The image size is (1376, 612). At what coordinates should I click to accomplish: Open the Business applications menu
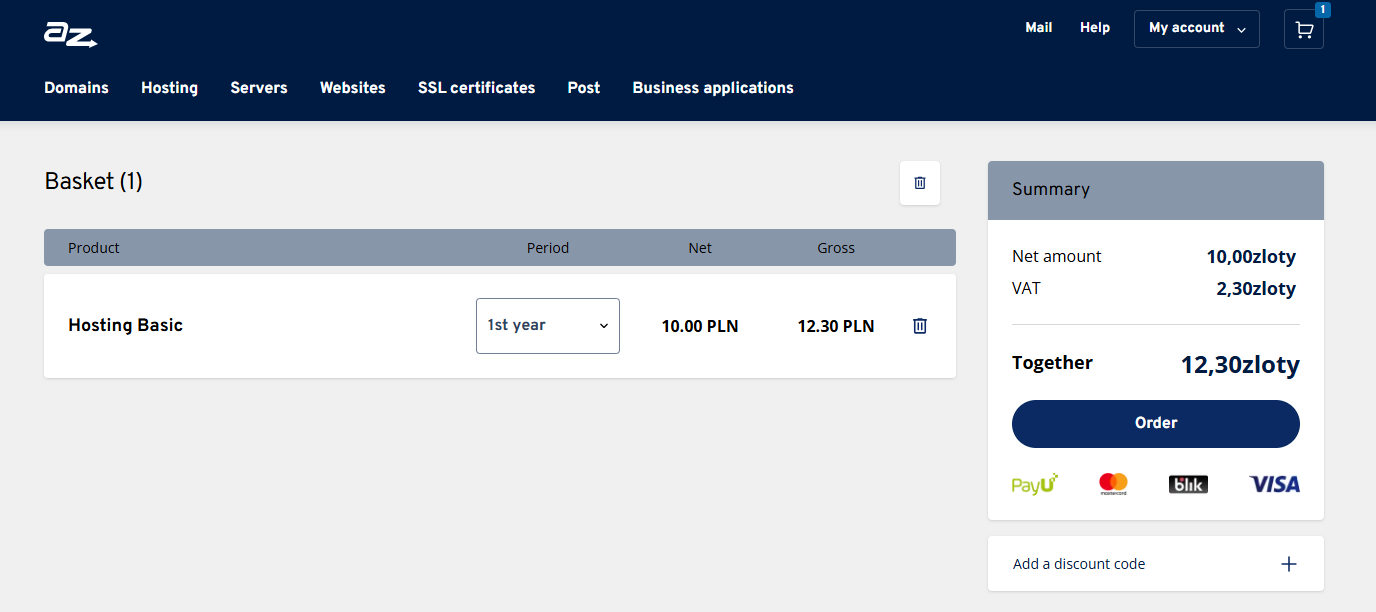click(x=713, y=88)
